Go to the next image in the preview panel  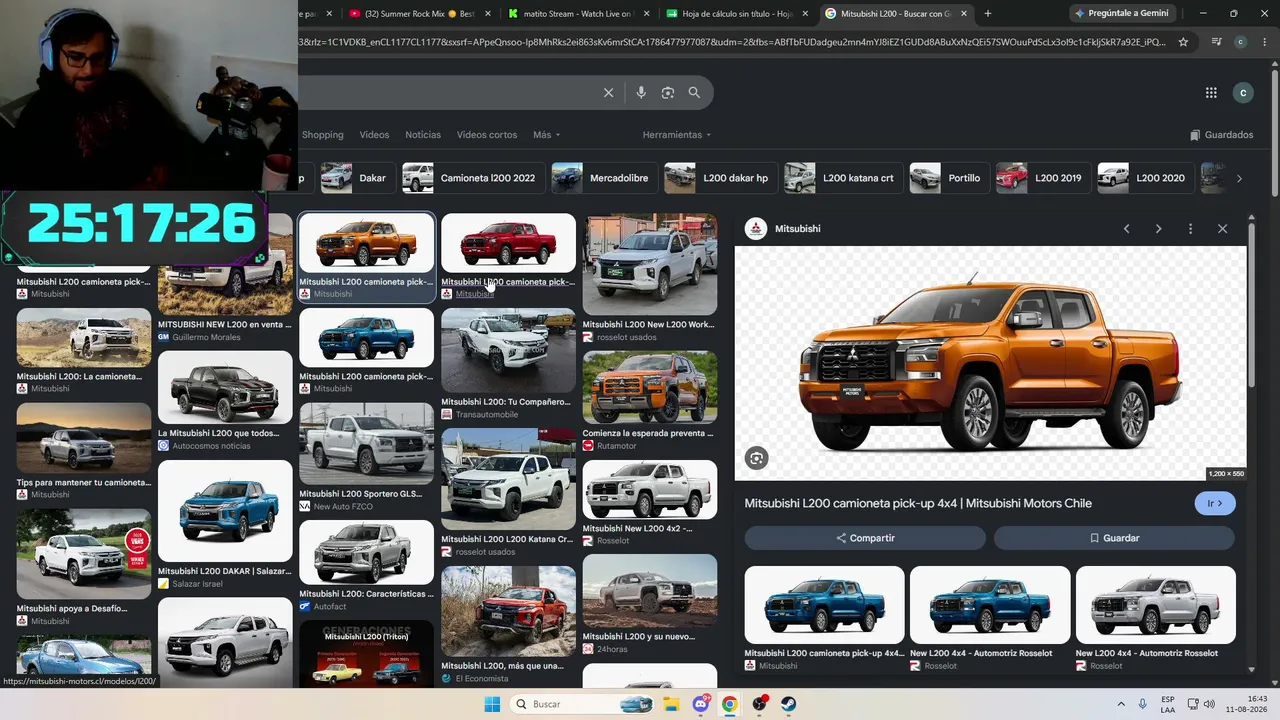point(1158,229)
